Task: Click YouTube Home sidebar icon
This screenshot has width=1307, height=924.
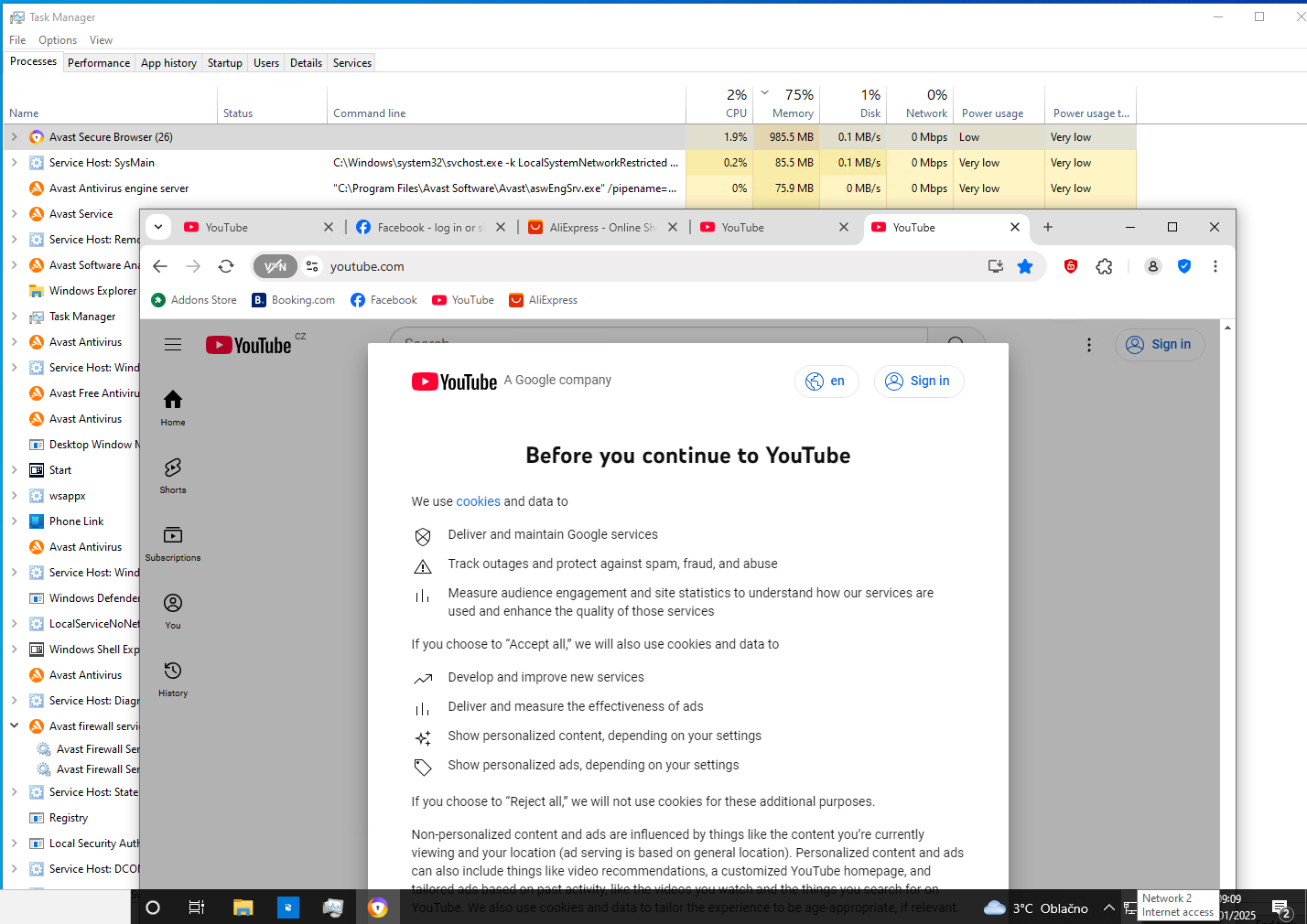Action: (x=173, y=408)
